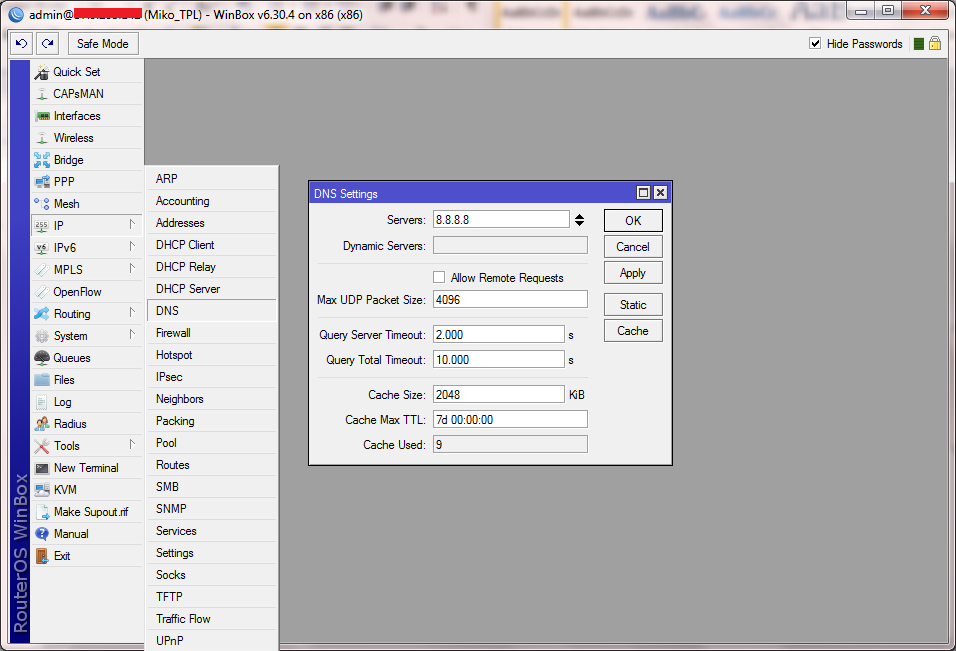956x651 pixels.
Task: Open the Static DNS entries button
Action: (633, 305)
